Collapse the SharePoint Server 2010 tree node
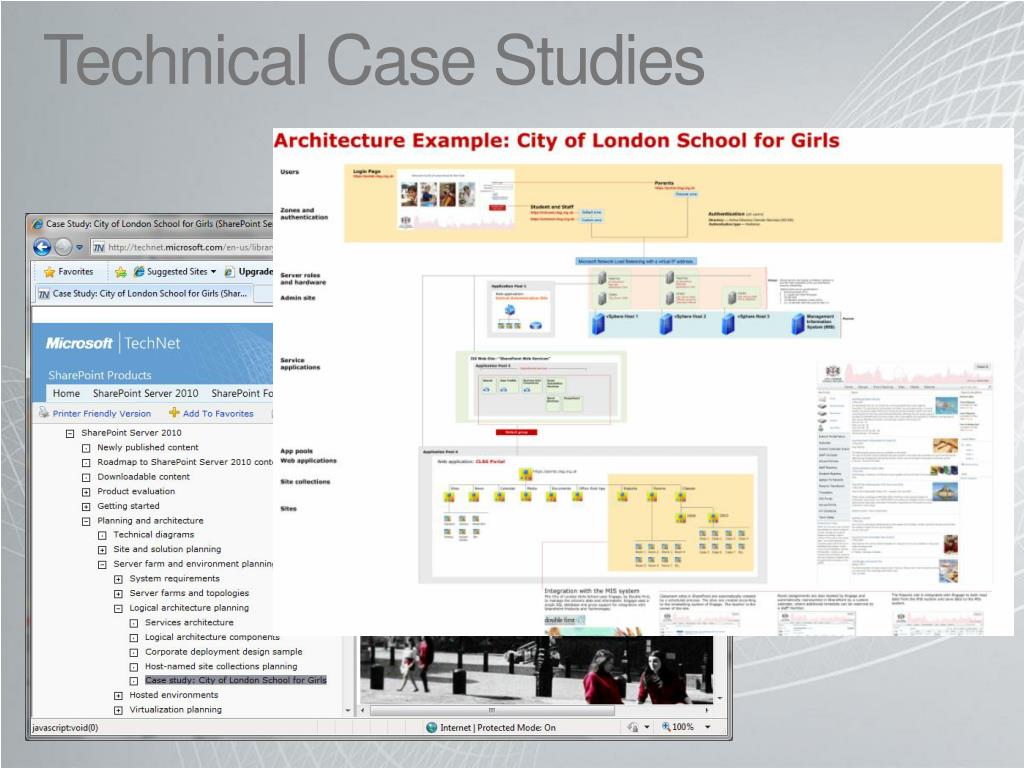Viewport: 1024px width, 768px height. pyautogui.click(x=70, y=433)
